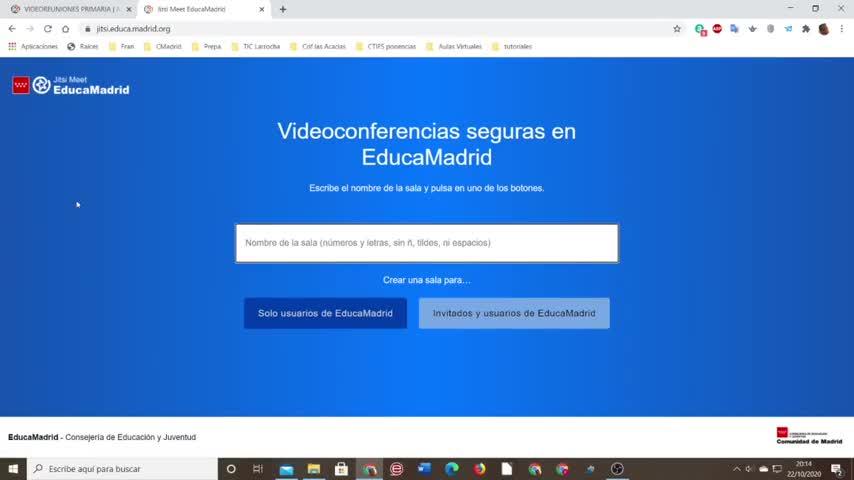Open the CMadrid bookmarks folder
The image size is (854, 480).
[x=163, y=46]
